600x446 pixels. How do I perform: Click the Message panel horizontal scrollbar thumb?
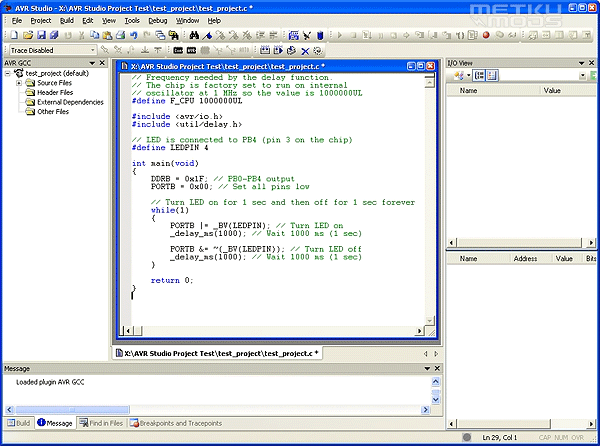click(x=72, y=410)
